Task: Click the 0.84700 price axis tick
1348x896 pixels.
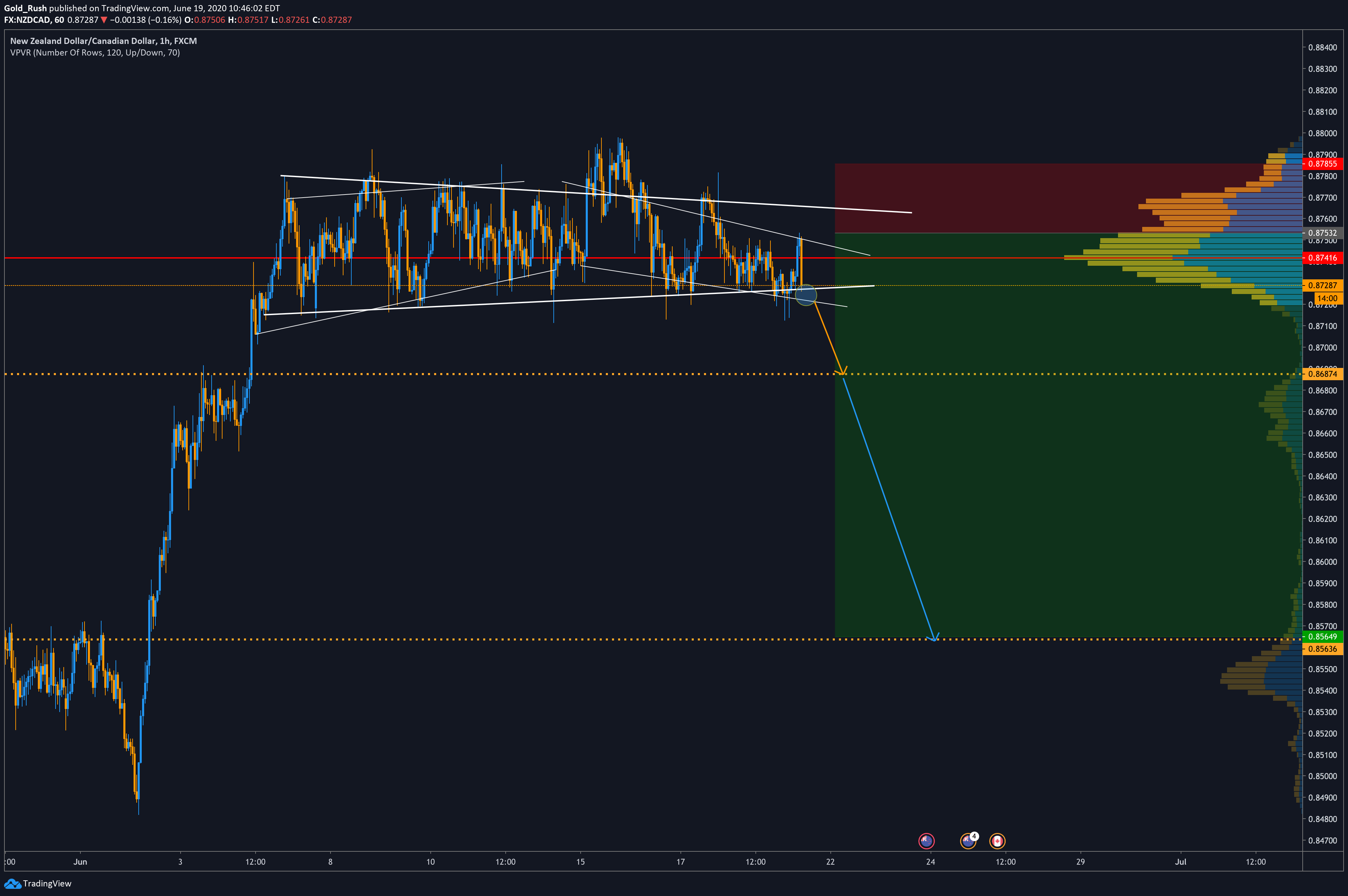Action: (x=1323, y=840)
